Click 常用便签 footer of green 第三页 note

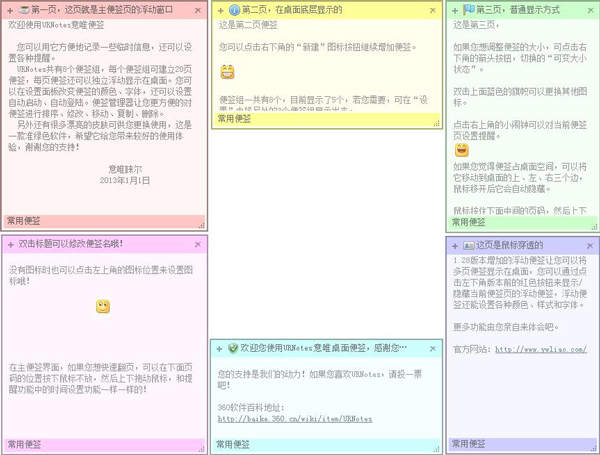pyautogui.click(x=468, y=222)
